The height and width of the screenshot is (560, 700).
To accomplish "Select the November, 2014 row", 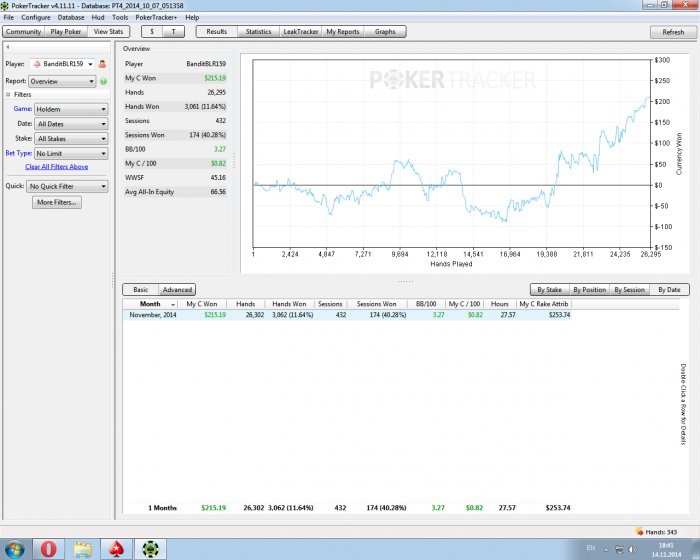I will (347, 315).
